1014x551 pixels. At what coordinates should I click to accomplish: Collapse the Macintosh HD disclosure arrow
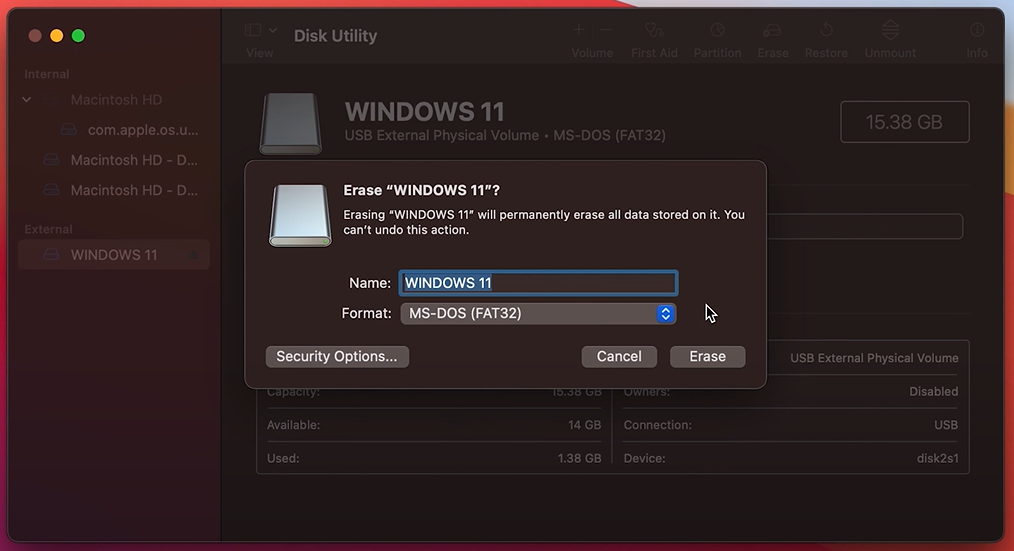coord(27,100)
